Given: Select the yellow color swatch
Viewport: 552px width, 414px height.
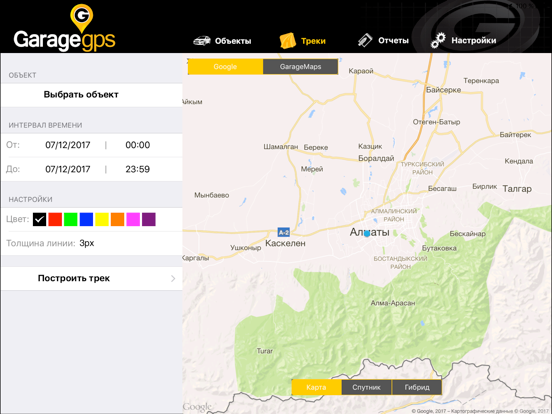Looking at the screenshot, I should 102,219.
